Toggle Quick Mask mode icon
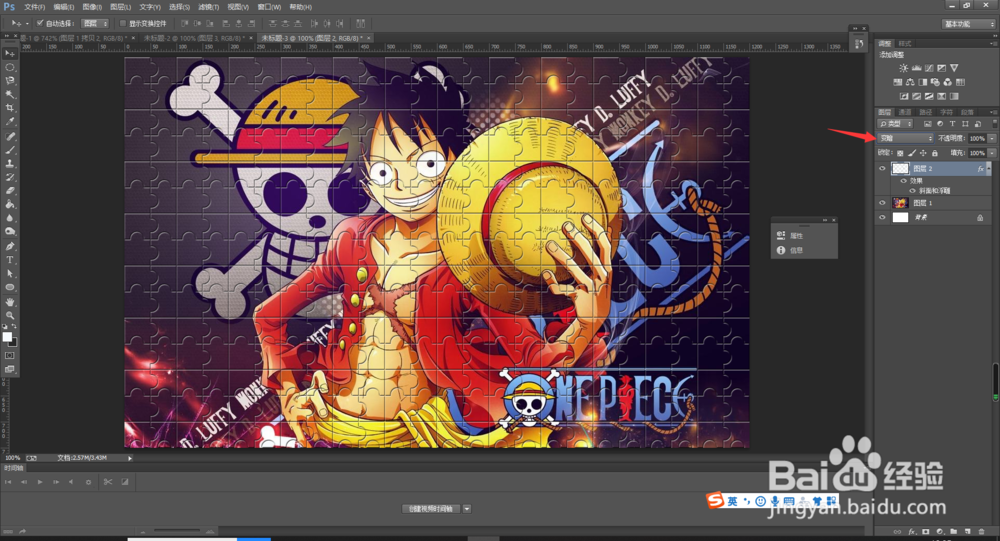Image resolution: width=1000 pixels, height=541 pixels. click(10, 355)
